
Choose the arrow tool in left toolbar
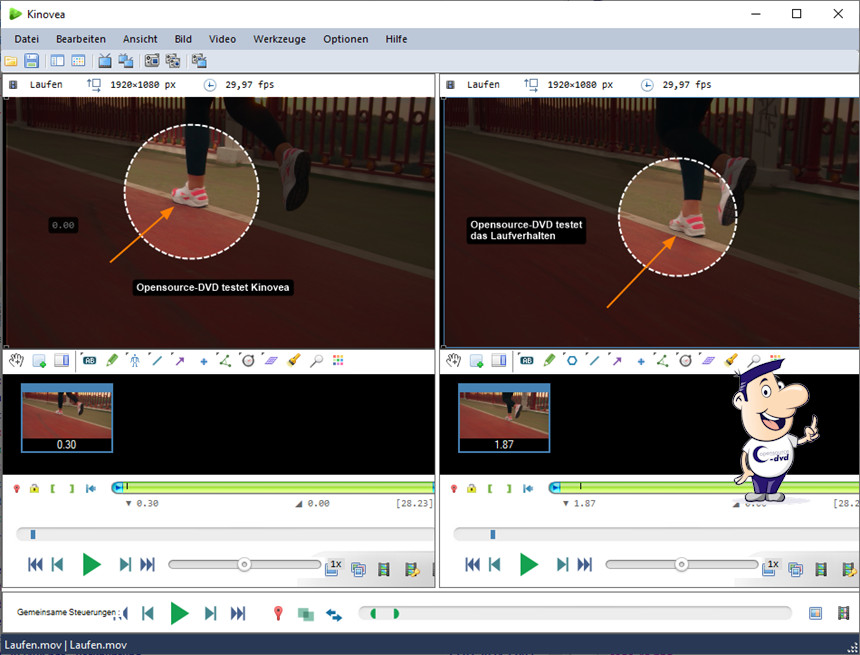pos(180,361)
